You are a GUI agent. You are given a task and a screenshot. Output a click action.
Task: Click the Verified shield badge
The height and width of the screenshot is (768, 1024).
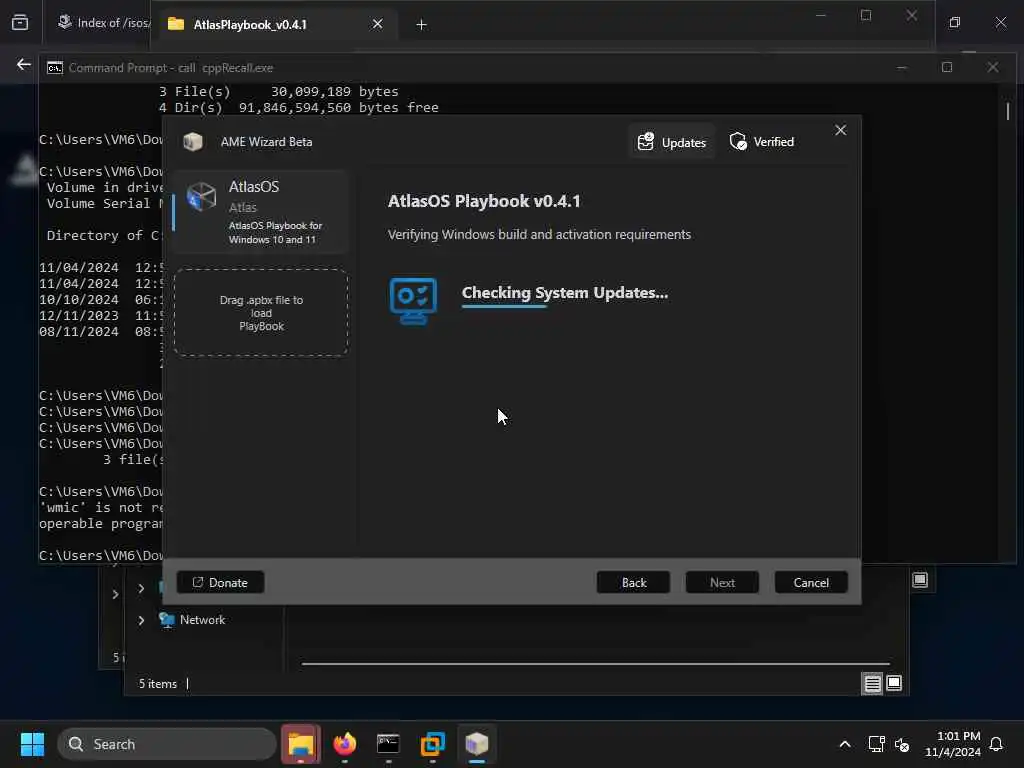[x=761, y=142]
